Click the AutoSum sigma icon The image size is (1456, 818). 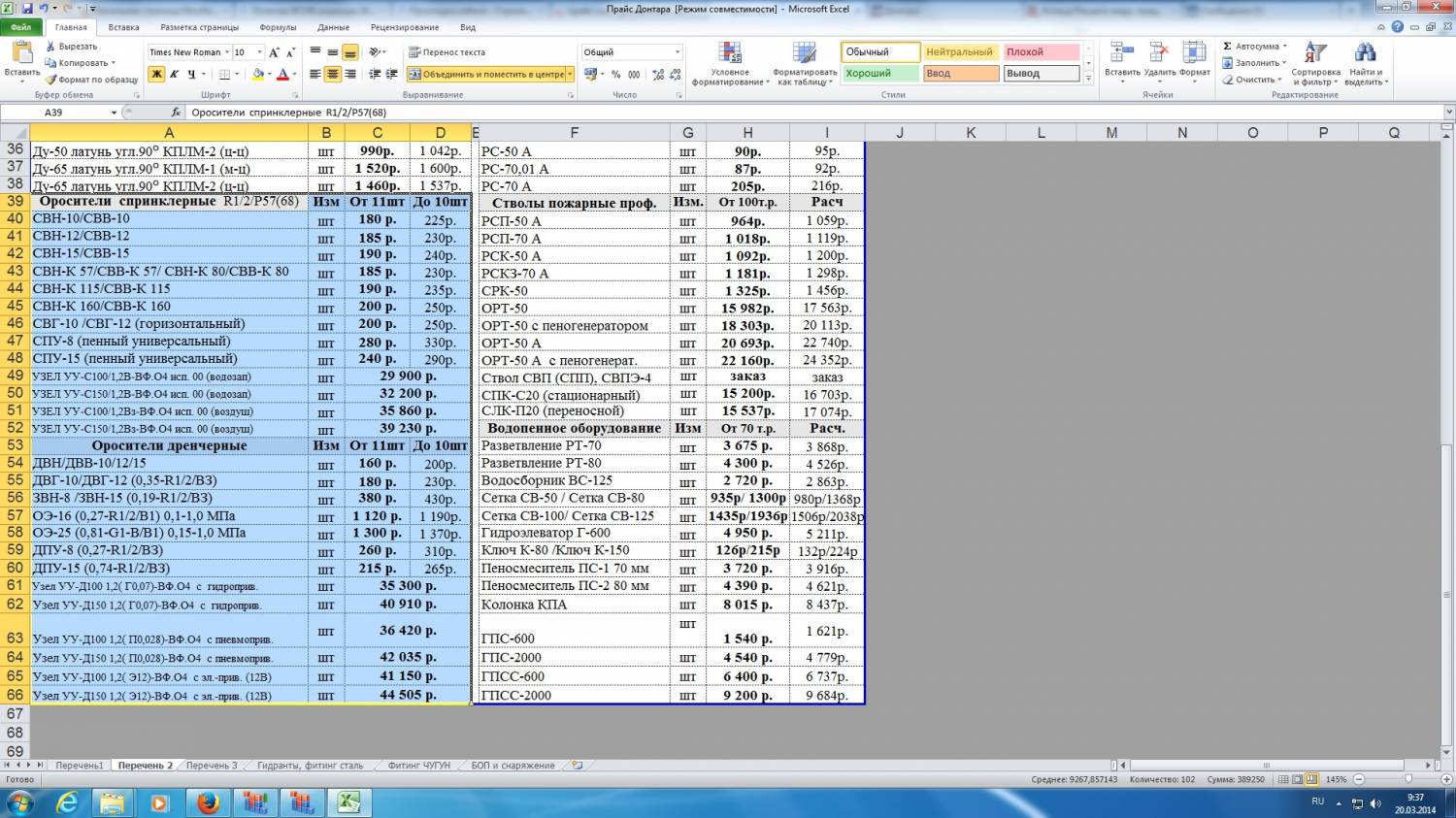(x=1228, y=47)
